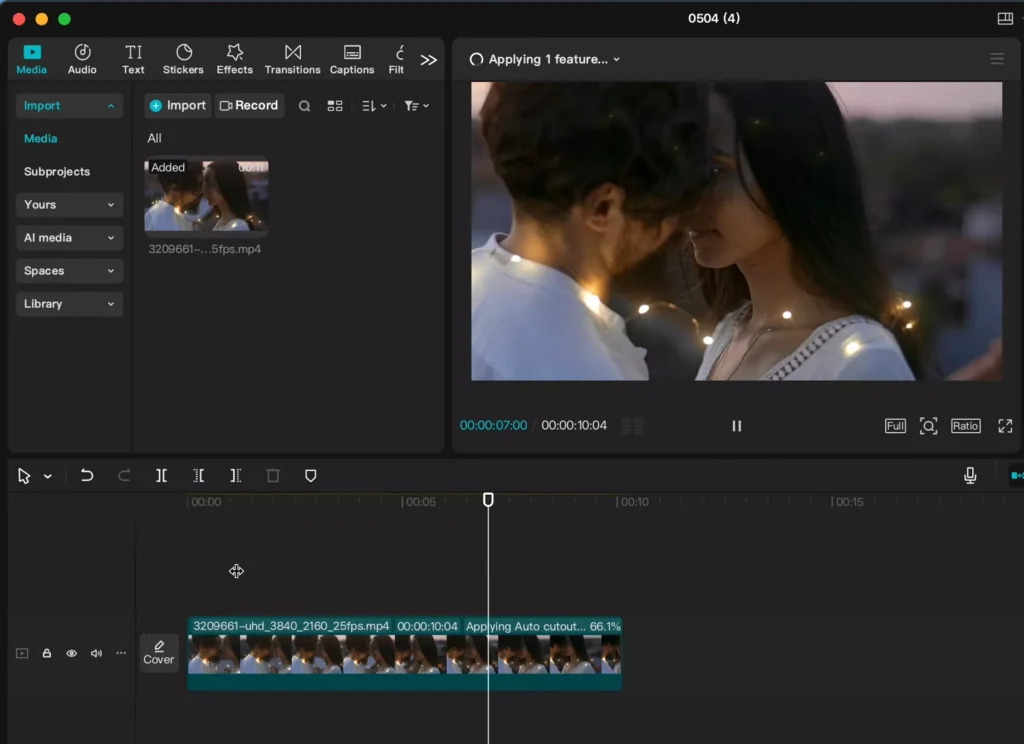Click the fullscreen preview icon
Image resolution: width=1024 pixels, height=744 pixels.
(x=1005, y=426)
